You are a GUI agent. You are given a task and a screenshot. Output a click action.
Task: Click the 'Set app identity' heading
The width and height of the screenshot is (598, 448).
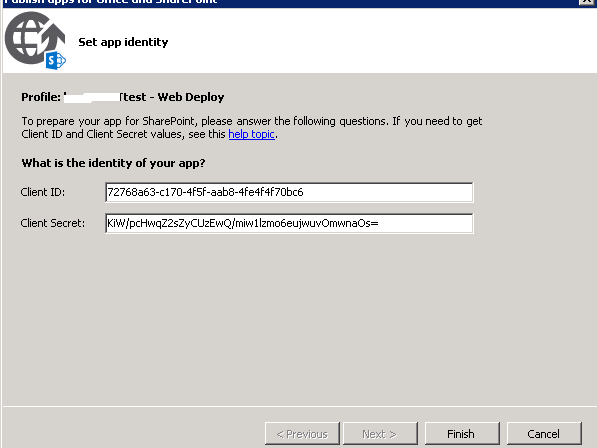point(123,42)
